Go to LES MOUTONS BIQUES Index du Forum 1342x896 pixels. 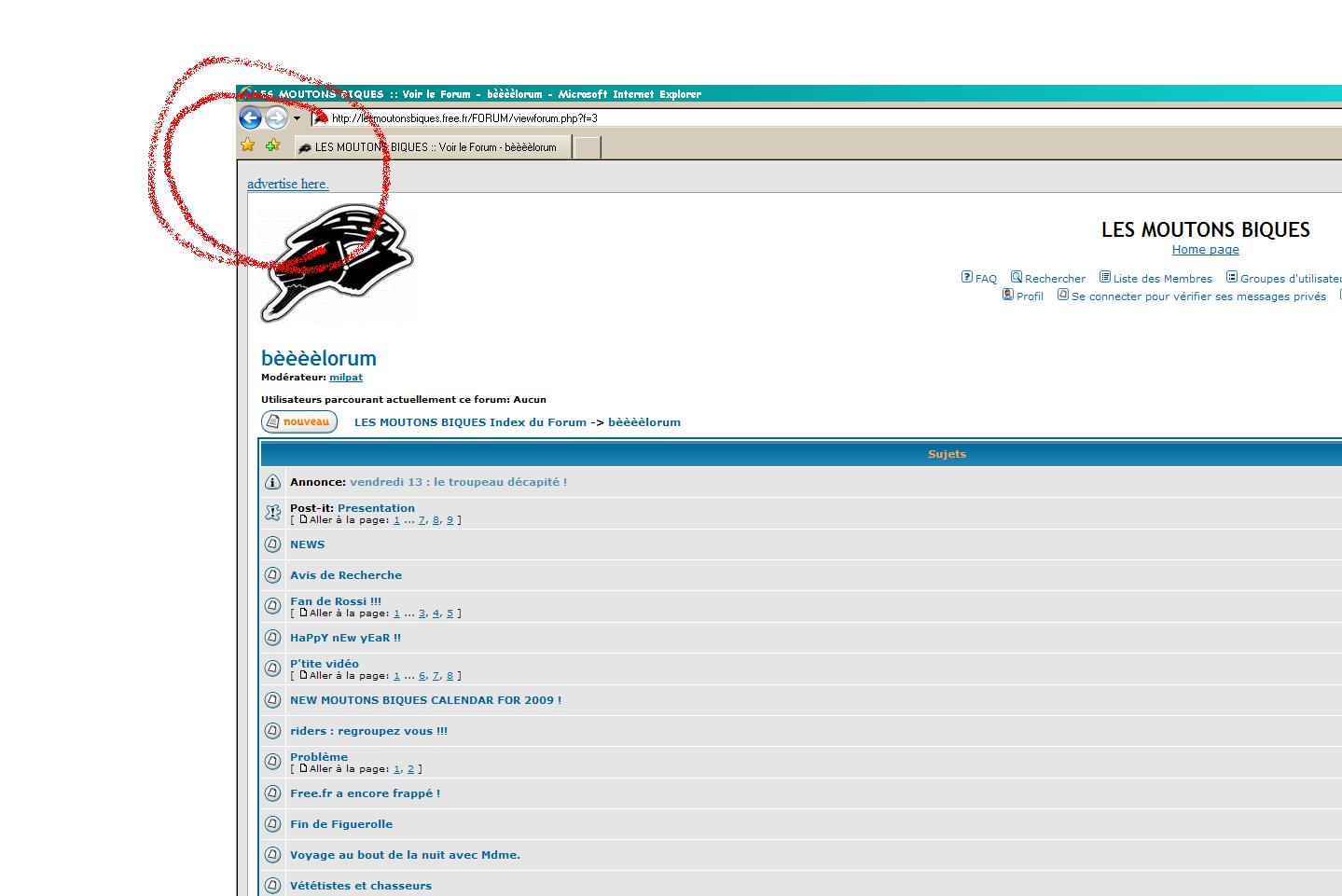tap(470, 422)
